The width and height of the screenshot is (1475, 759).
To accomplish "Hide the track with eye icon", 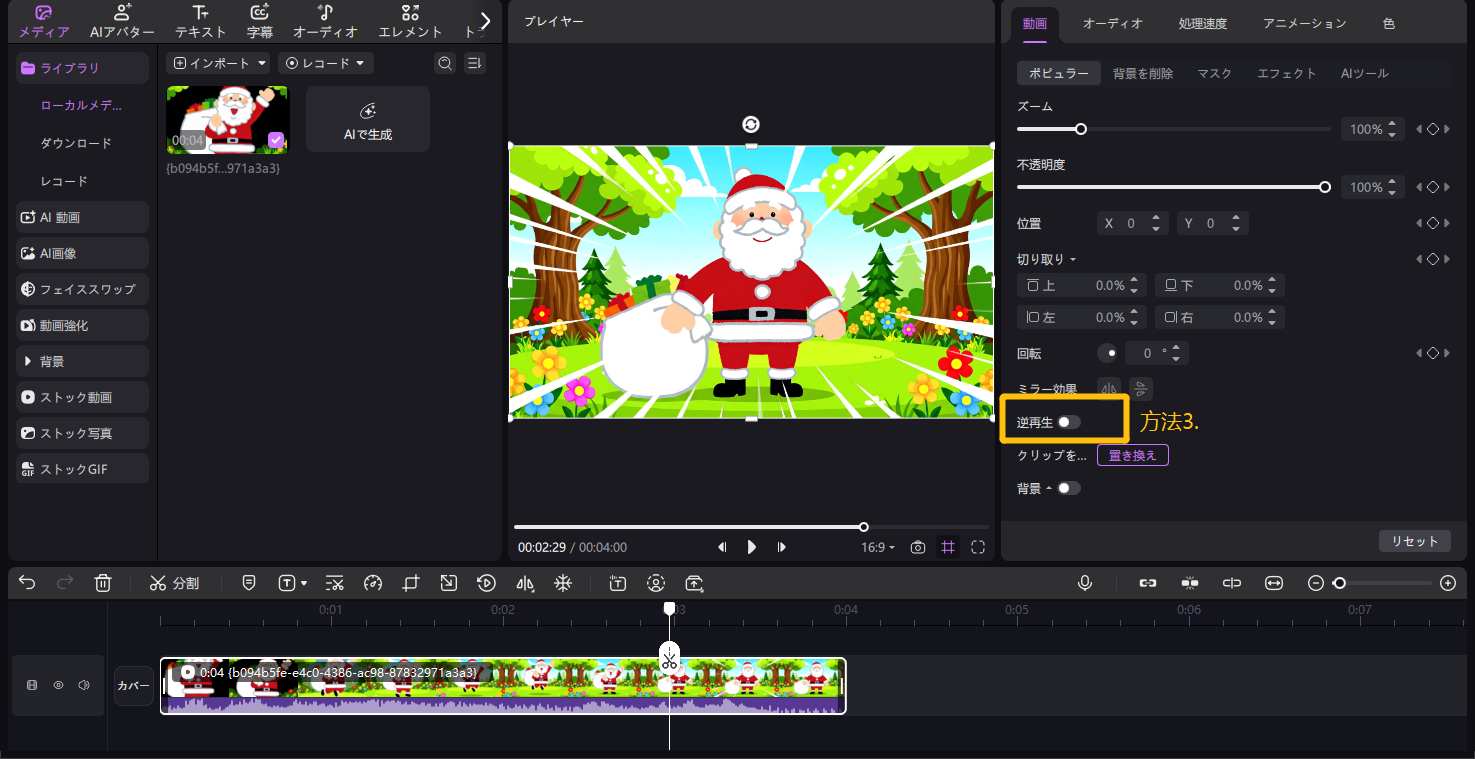I will (58, 685).
